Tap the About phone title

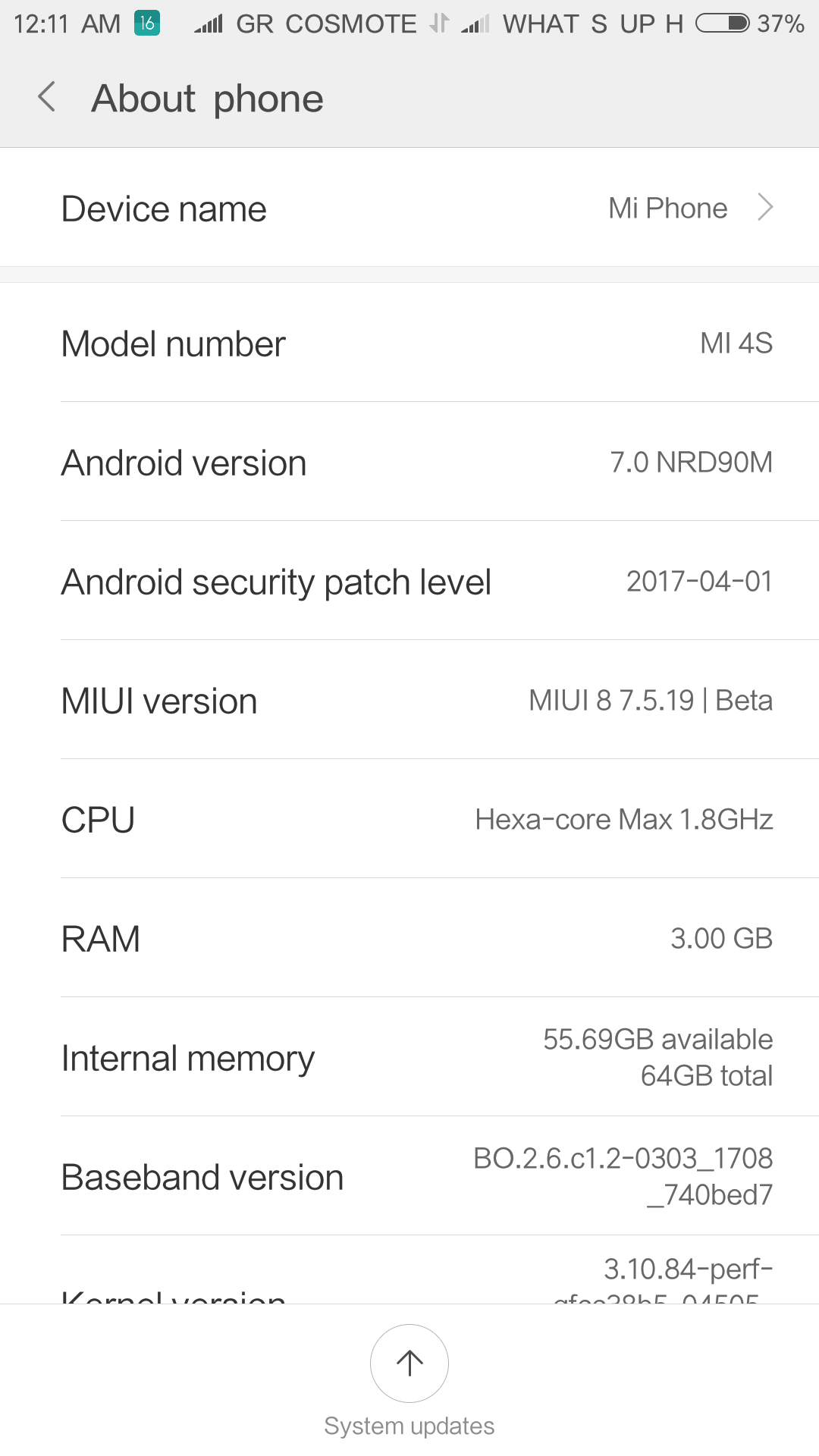[207, 99]
